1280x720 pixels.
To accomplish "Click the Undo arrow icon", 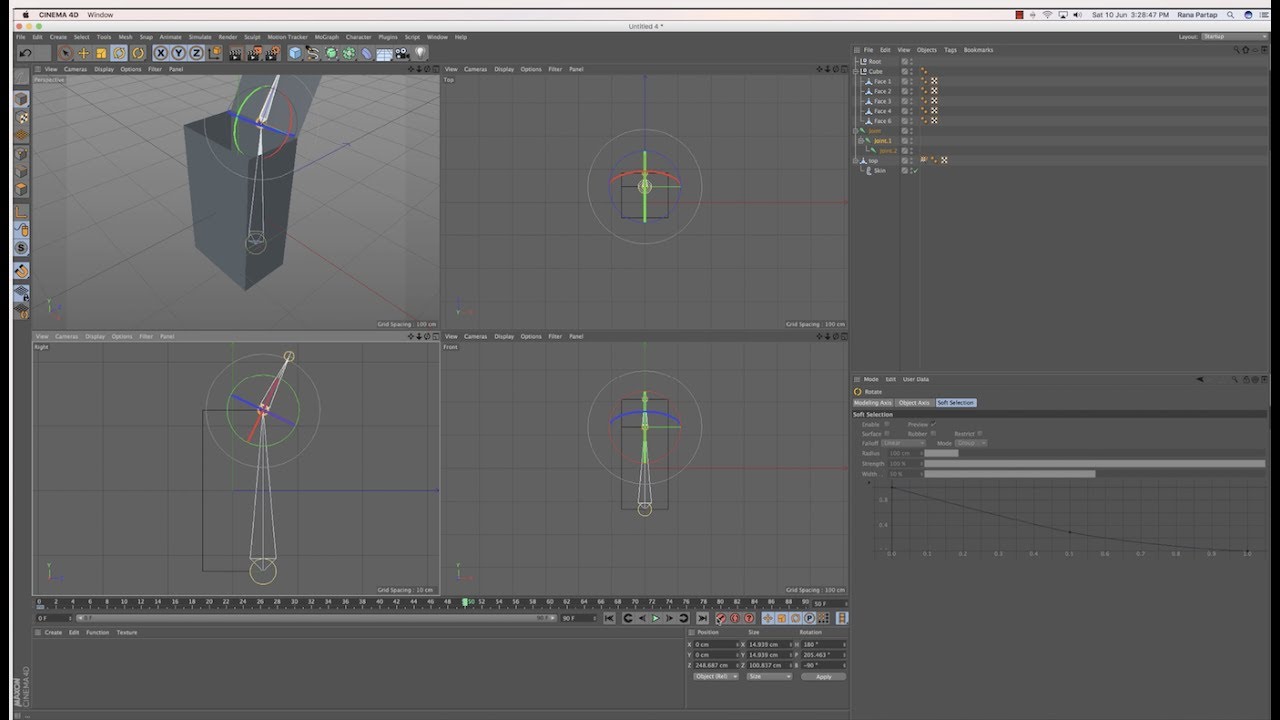I will coord(25,53).
